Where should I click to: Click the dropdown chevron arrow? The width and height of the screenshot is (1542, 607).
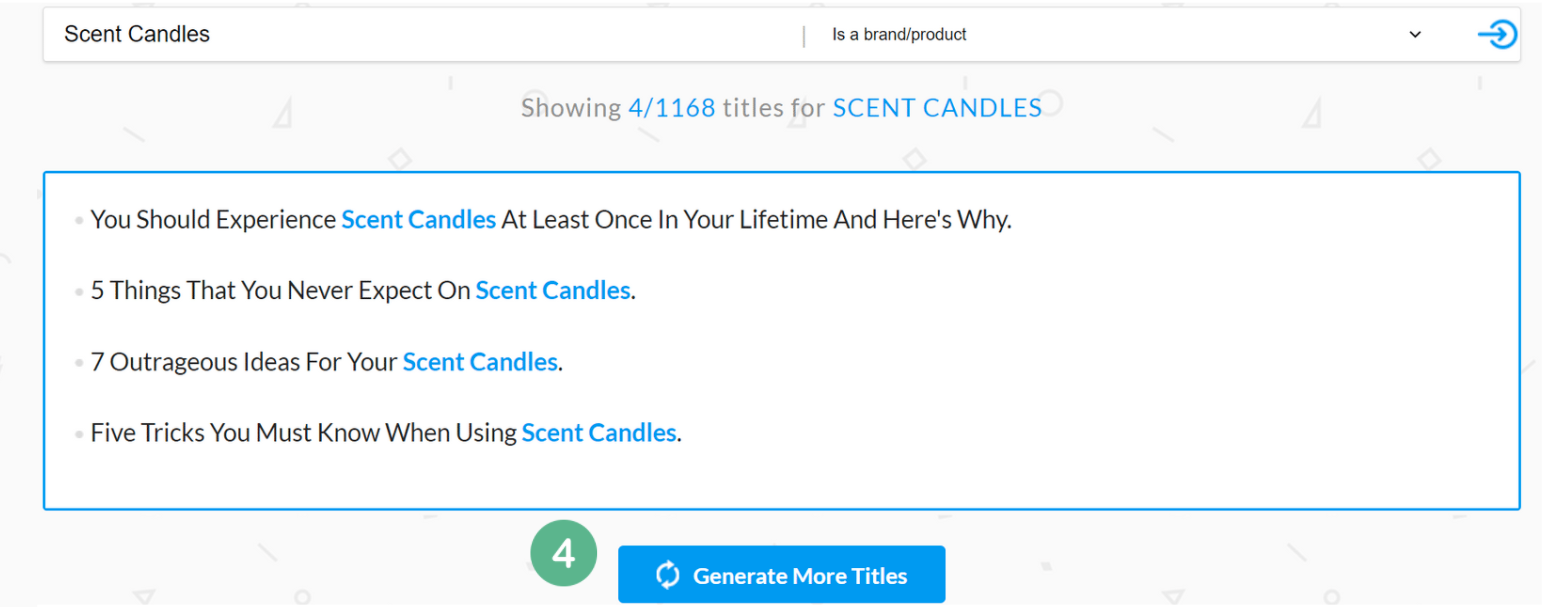[x=1415, y=35]
